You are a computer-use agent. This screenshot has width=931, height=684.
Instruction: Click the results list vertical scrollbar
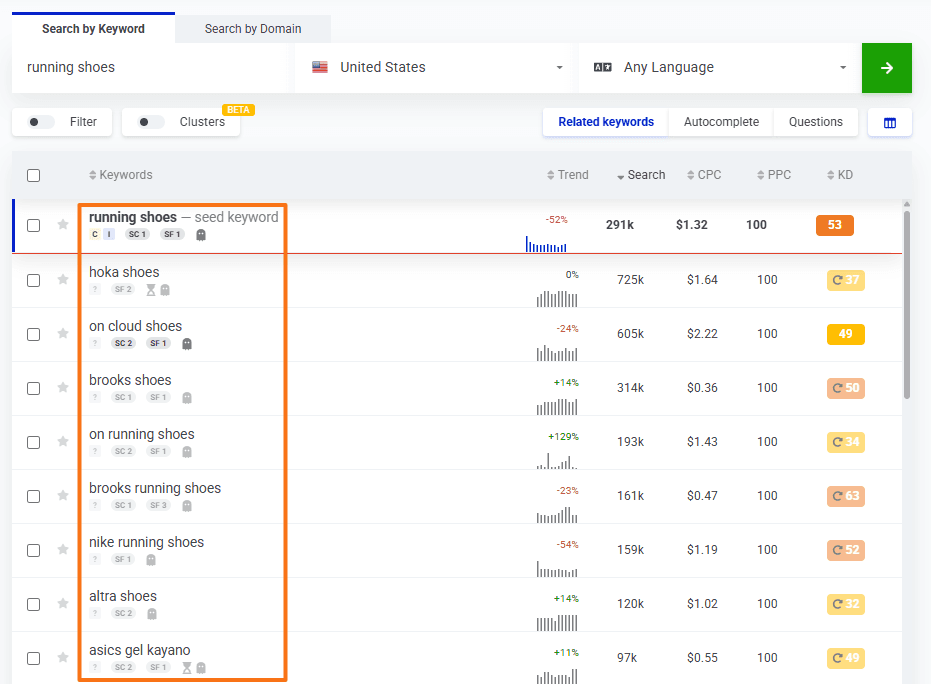tap(907, 305)
